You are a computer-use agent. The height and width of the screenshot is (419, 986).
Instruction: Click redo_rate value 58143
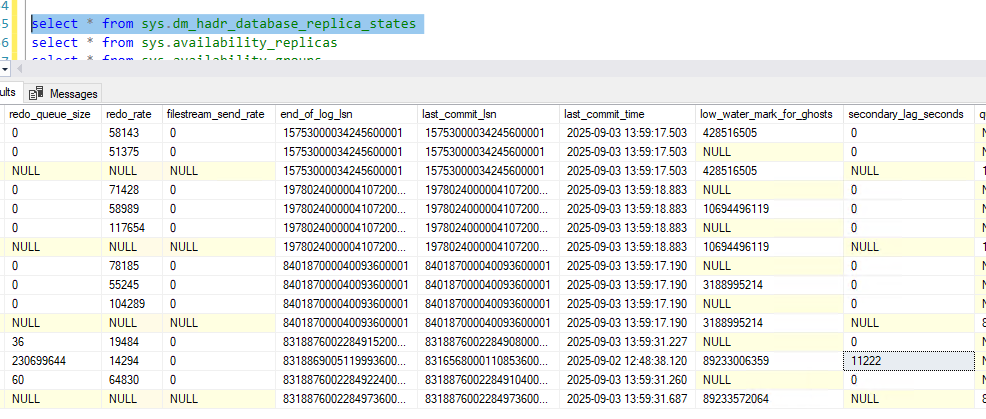[x=133, y=133]
